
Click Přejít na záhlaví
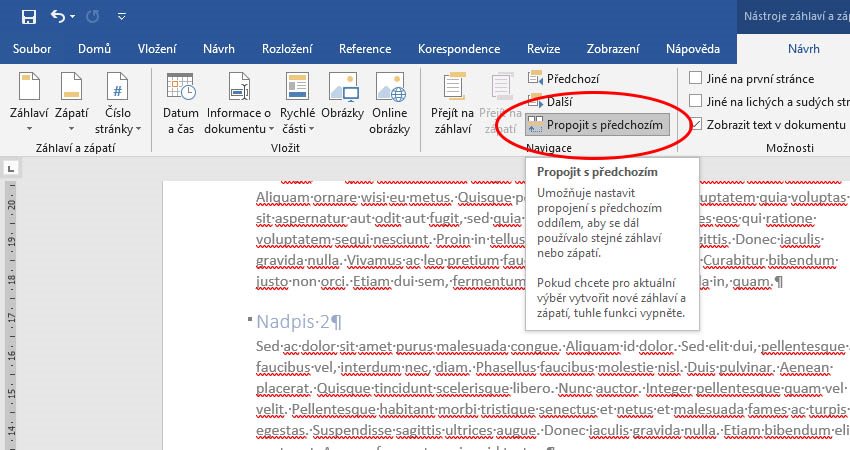tap(452, 103)
